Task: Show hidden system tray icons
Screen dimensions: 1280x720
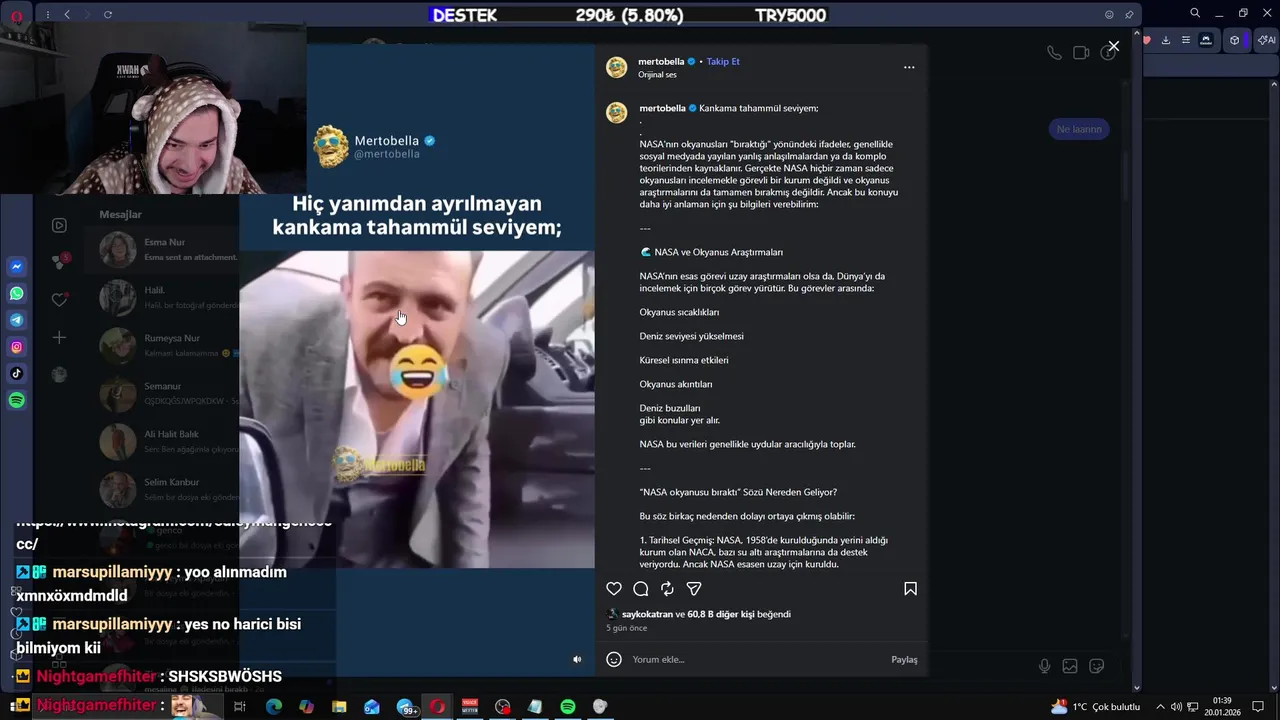Action: click(x=1160, y=706)
